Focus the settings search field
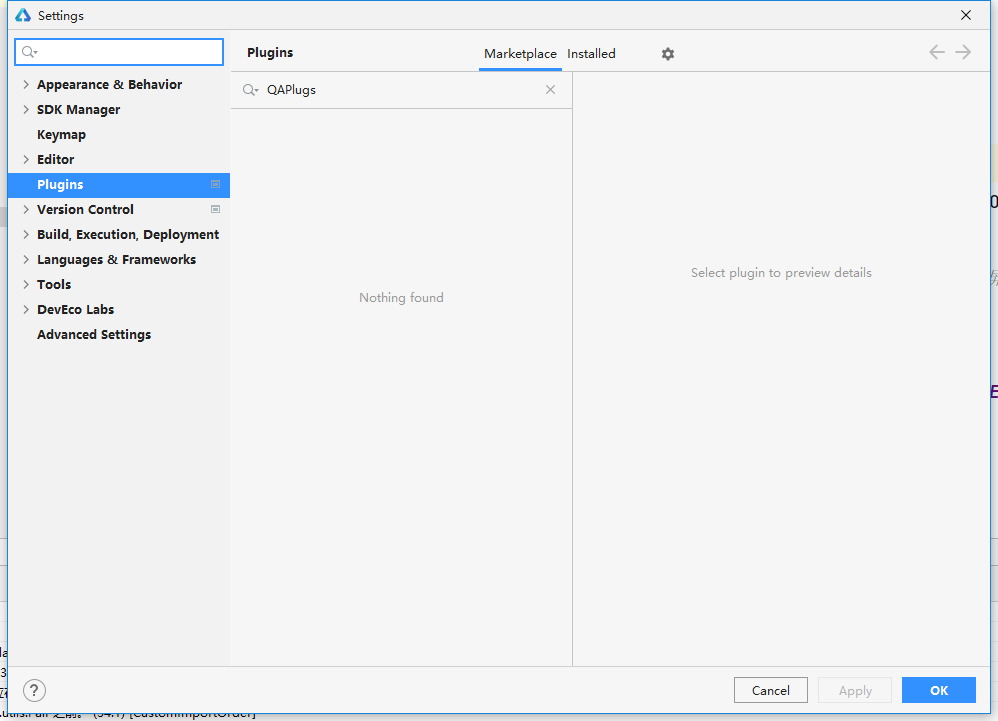This screenshot has height=721, width=998. [x=119, y=52]
